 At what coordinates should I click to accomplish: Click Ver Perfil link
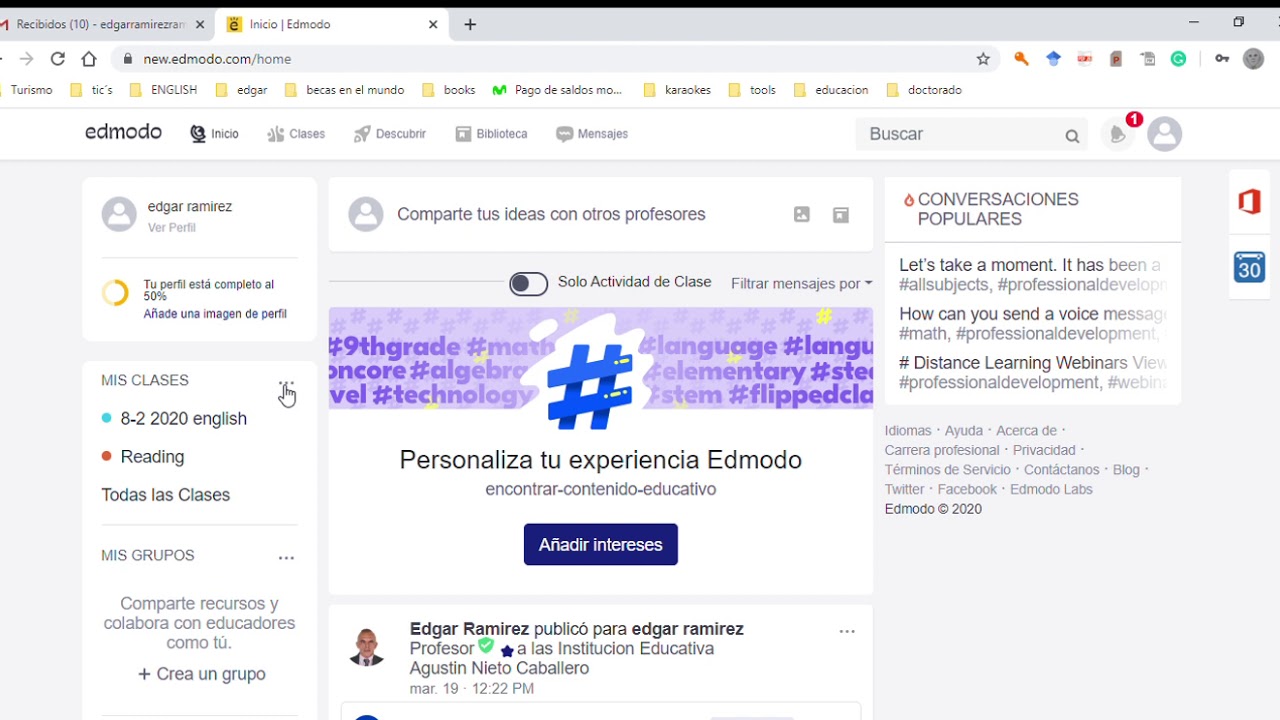[172, 228]
